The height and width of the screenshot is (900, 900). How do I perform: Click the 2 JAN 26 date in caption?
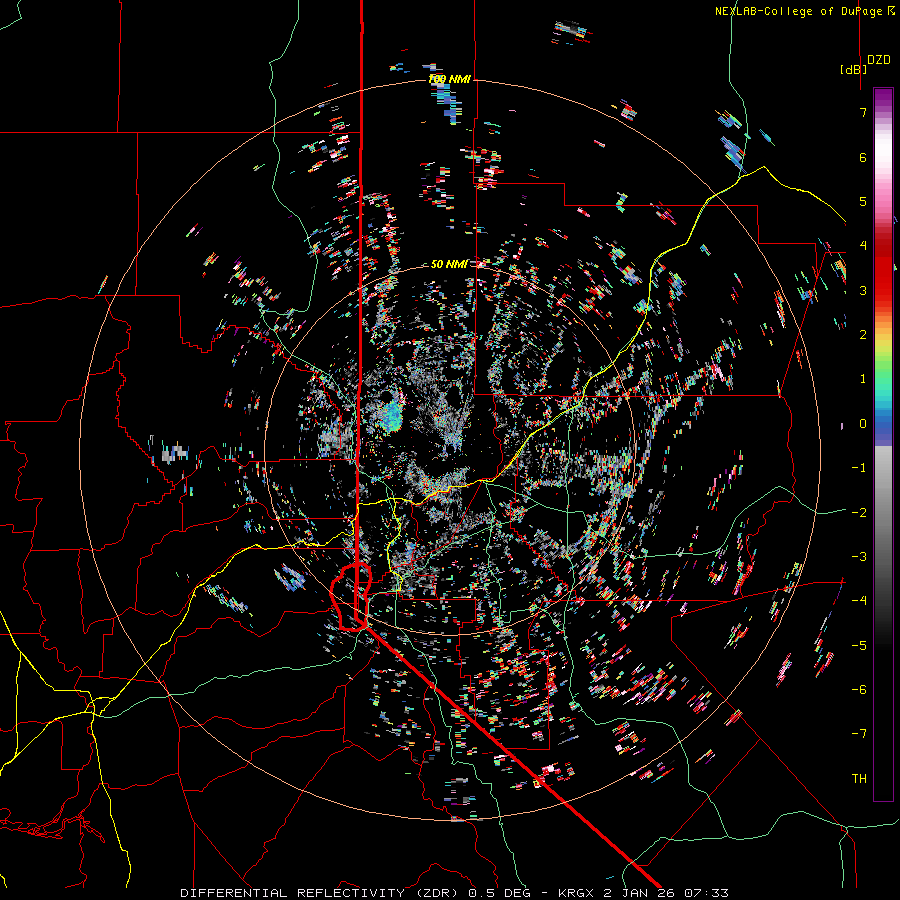641,893
